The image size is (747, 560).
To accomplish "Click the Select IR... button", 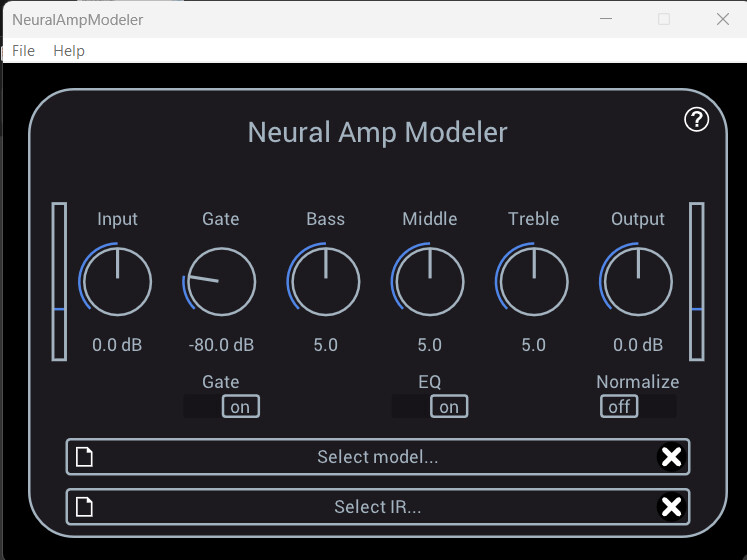I will [378, 507].
